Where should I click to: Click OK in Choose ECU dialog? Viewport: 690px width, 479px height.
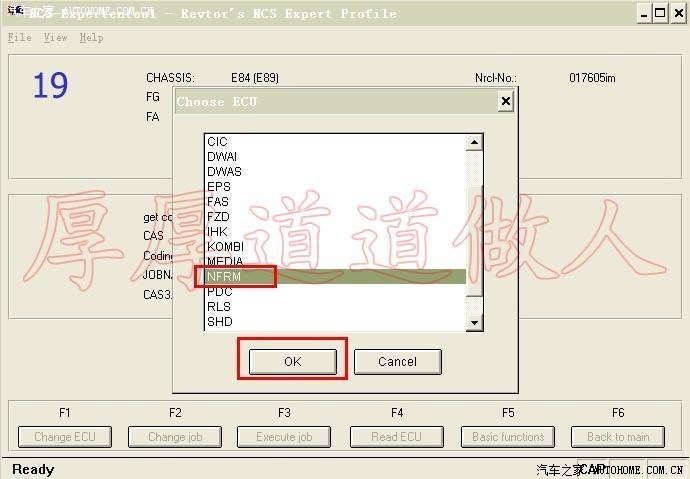[x=292, y=361]
